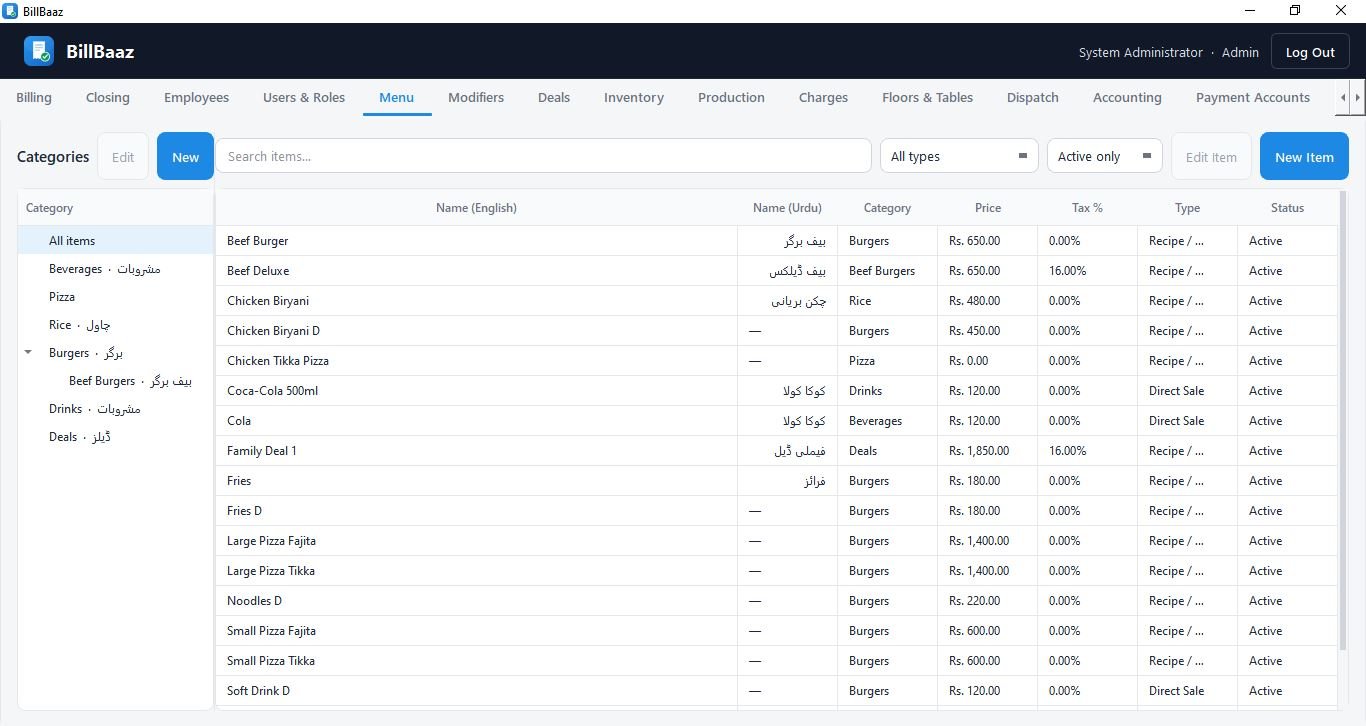Open the All types dropdown

tap(959, 156)
